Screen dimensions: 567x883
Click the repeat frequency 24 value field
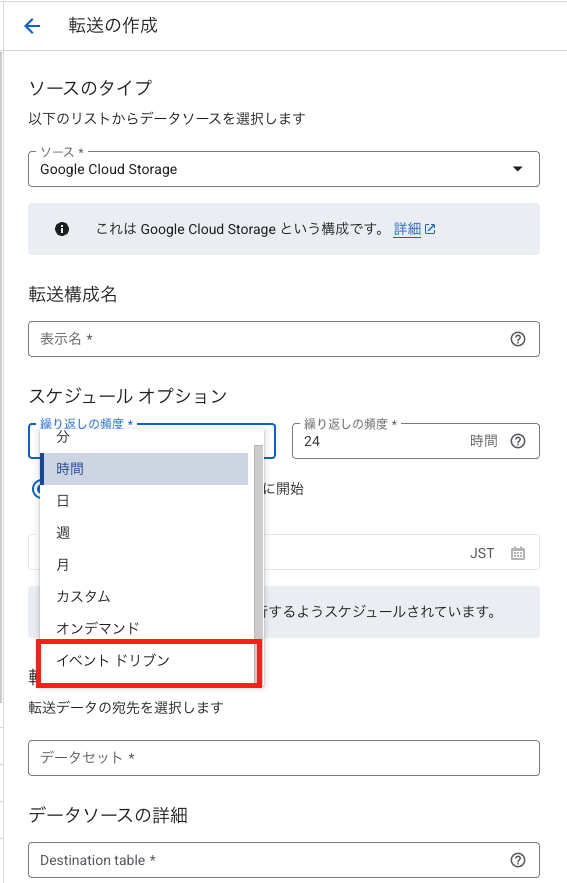(383, 441)
